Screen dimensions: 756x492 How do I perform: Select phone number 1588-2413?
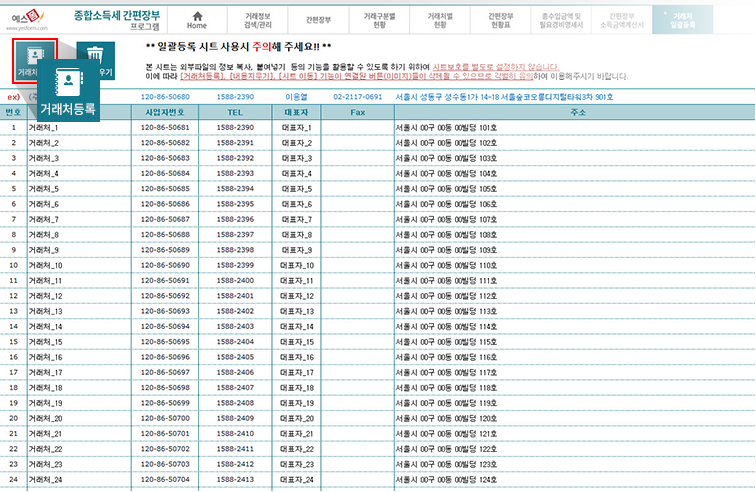click(x=235, y=480)
